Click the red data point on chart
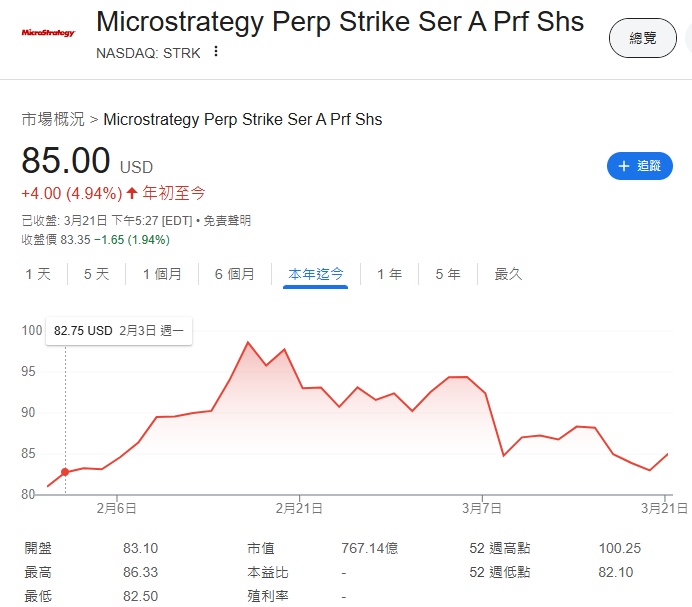The width and height of the screenshot is (692, 607). tap(65, 472)
